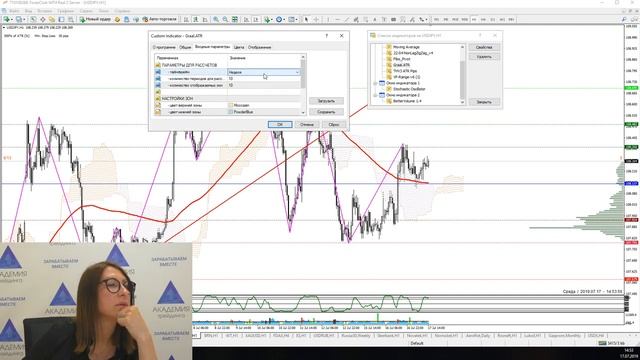Click the 'Сброс' reset button
640x360 pixels.
334,124
